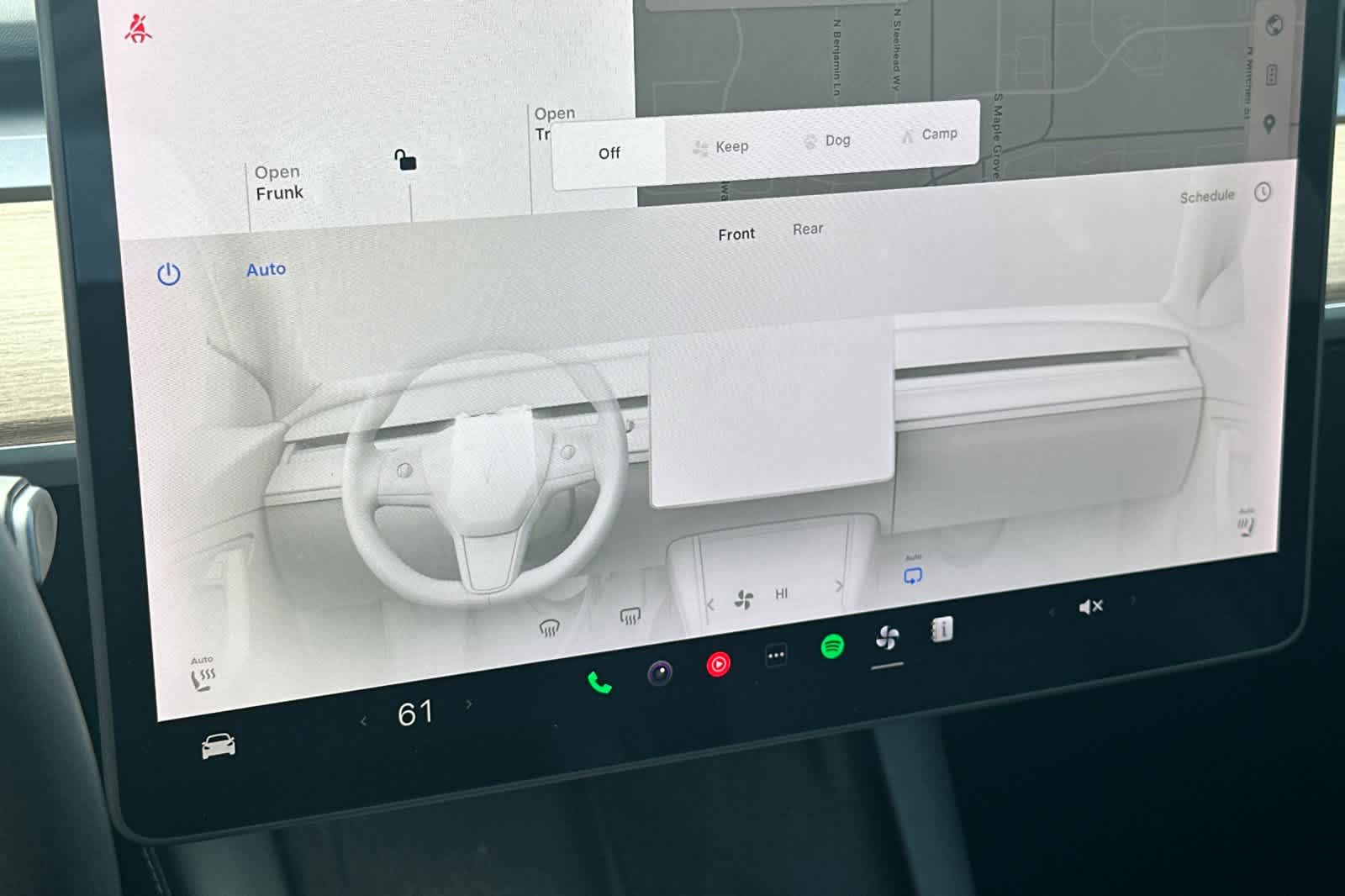The image size is (1345, 896).
Task: Toggle climate power button
Action: (169, 274)
